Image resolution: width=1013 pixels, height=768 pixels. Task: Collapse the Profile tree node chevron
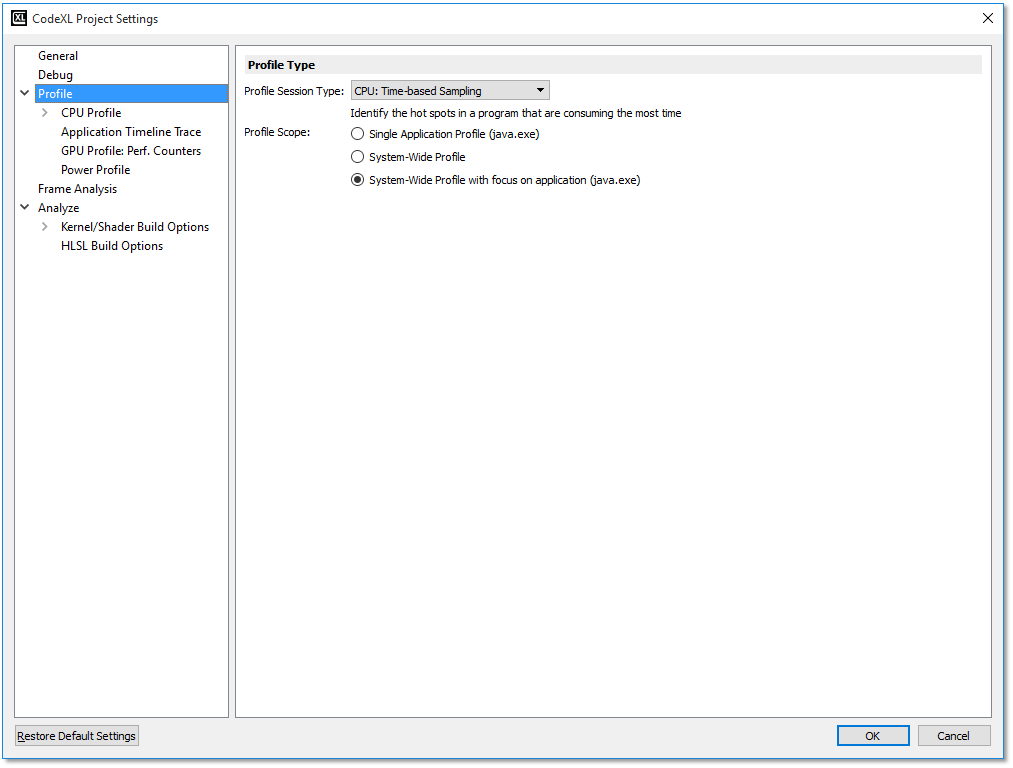25,93
